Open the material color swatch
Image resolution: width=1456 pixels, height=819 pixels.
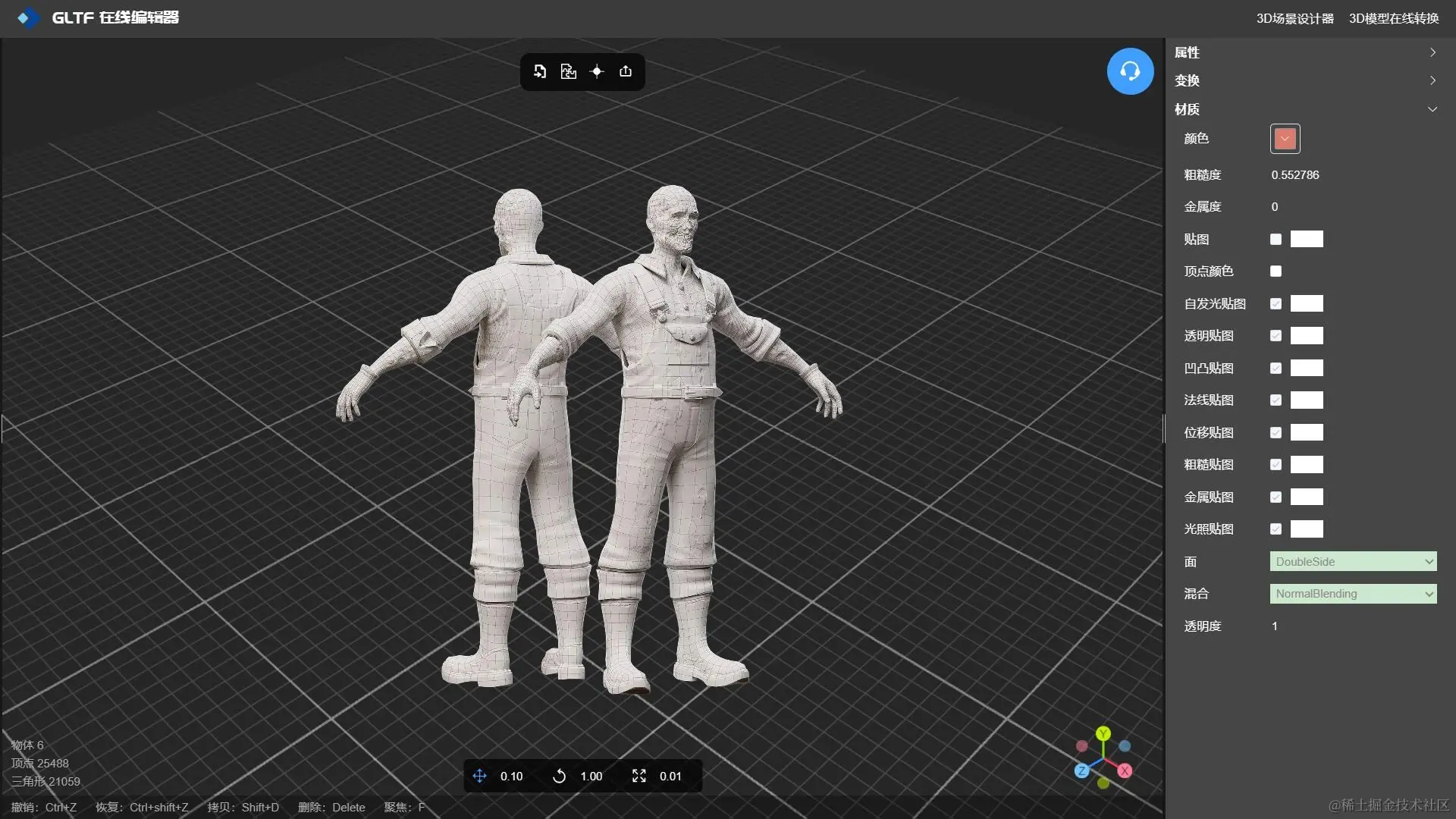point(1285,139)
